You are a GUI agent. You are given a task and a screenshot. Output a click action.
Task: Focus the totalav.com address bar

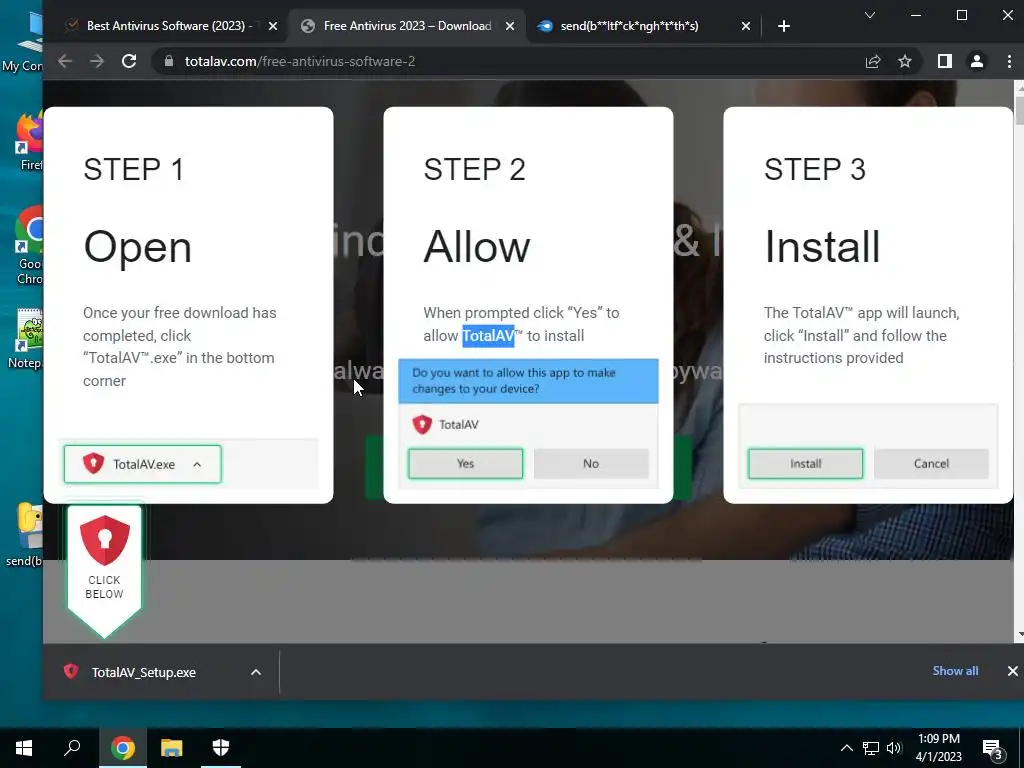pyautogui.click(x=503, y=61)
